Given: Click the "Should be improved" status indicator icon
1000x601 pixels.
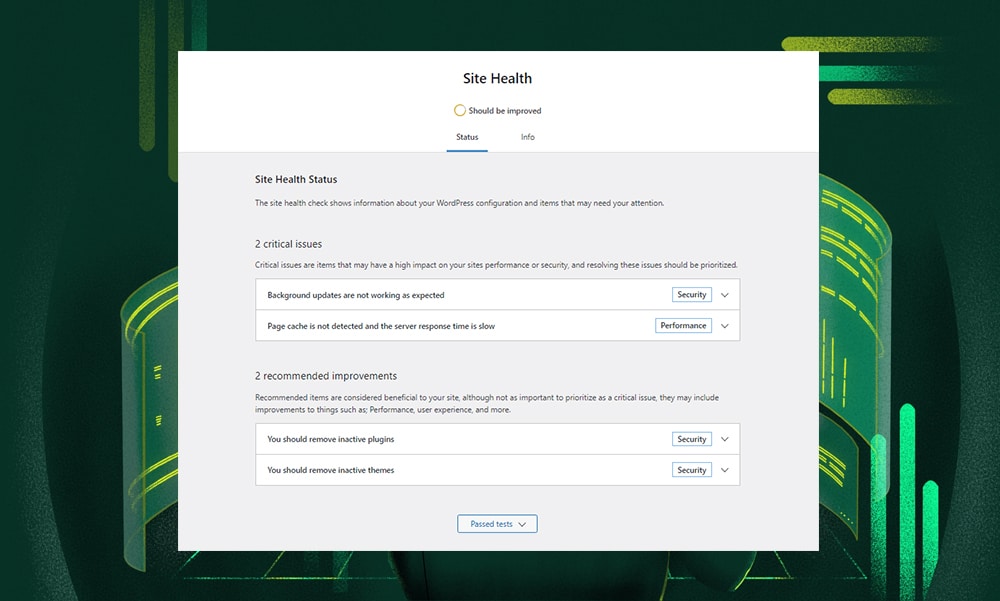Looking at the screenshot, I should pyautogui.click(x=460, y=110).
